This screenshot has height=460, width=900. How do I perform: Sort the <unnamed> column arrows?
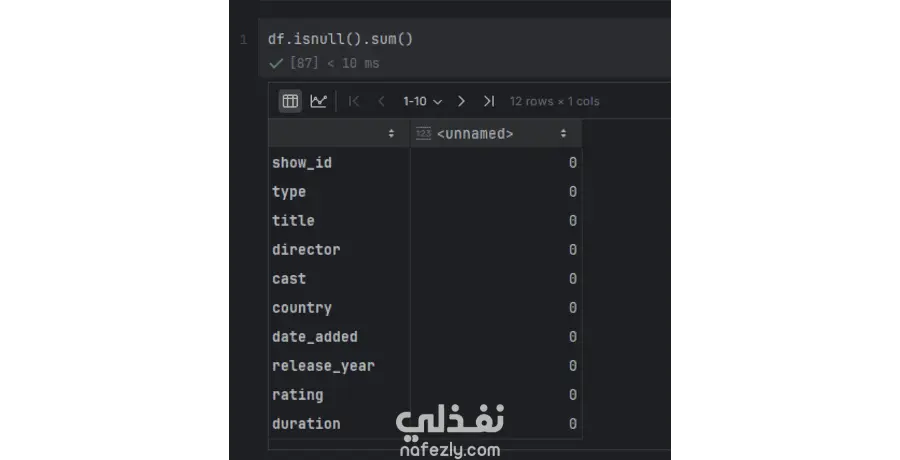pos(564,133)
